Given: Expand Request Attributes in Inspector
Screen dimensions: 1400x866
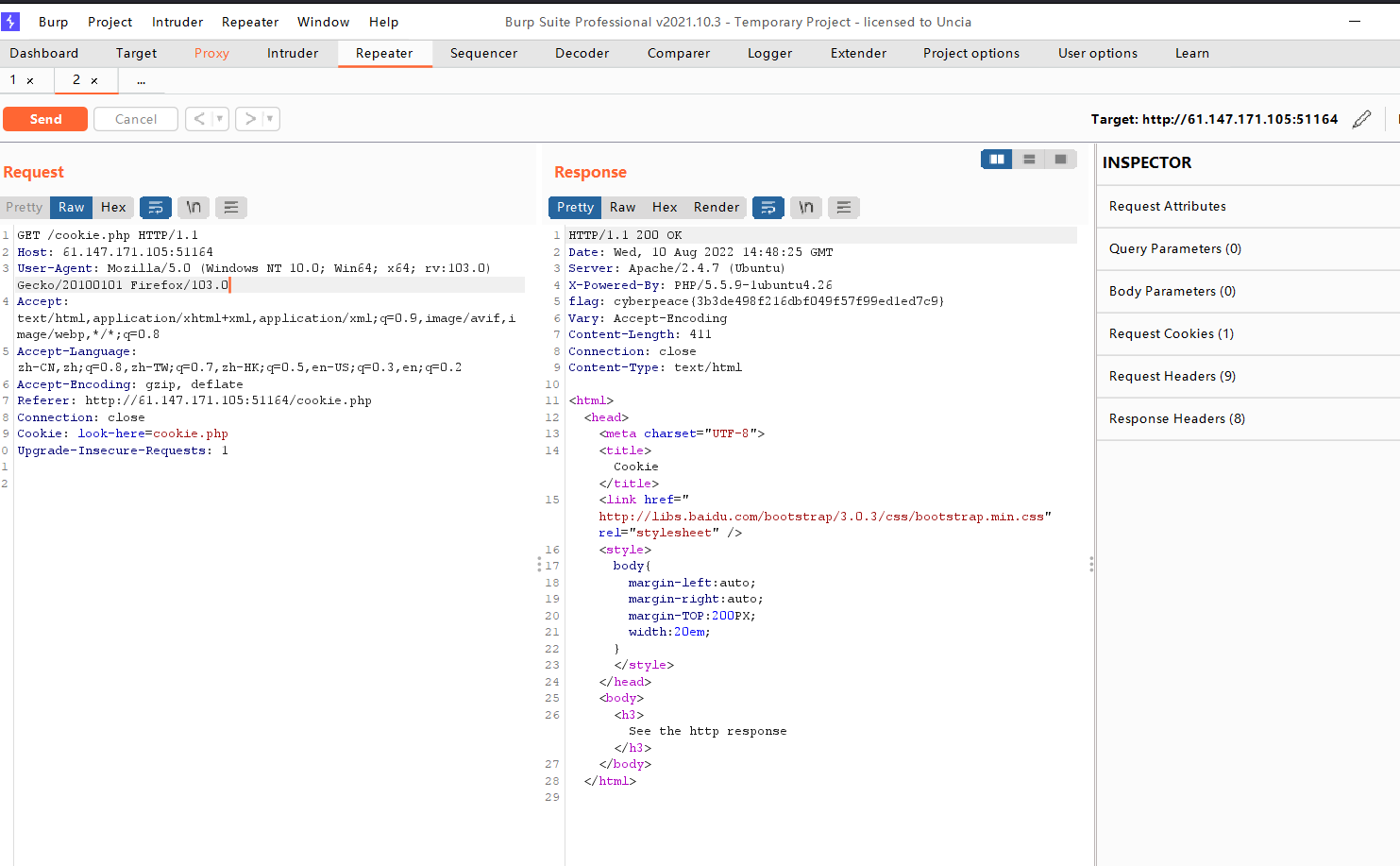Looking at the screenshot, I should point(1248,207).
